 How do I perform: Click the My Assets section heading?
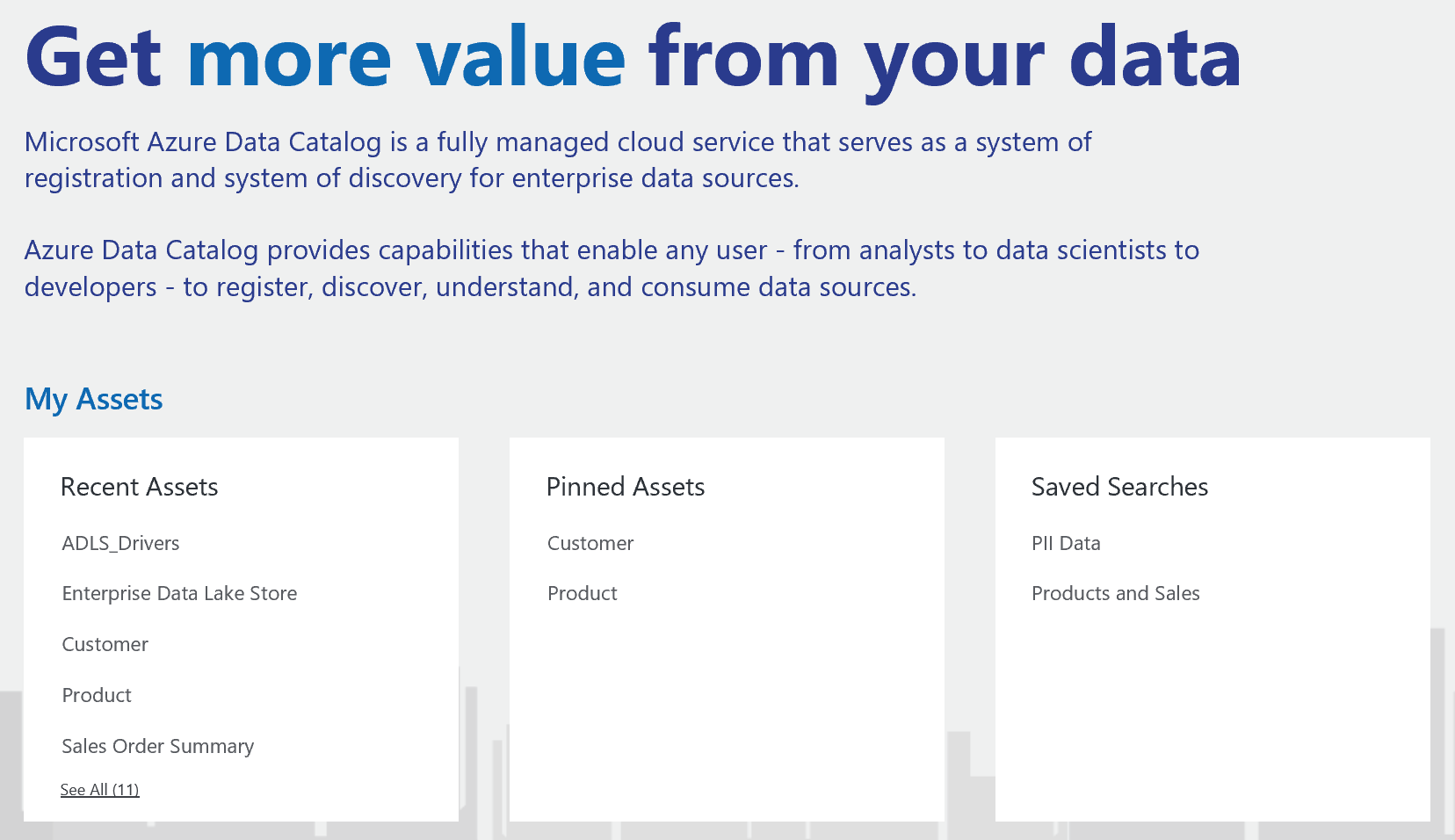93,399
